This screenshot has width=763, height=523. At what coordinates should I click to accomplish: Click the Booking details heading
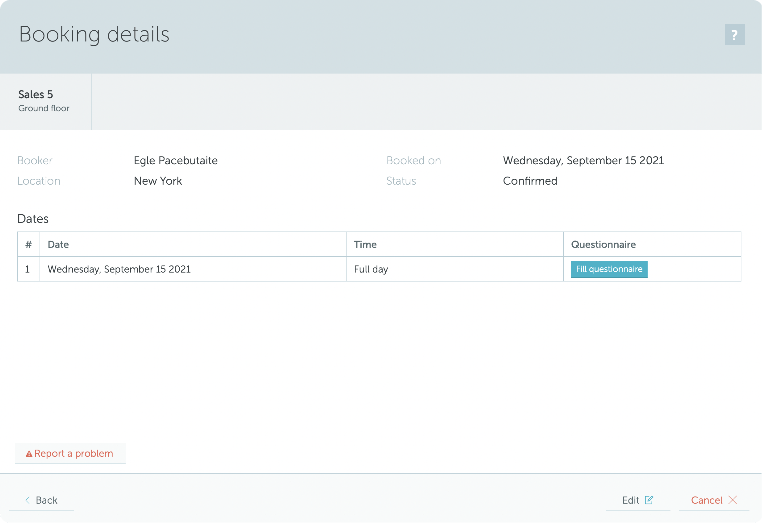[x=94, y=35]
